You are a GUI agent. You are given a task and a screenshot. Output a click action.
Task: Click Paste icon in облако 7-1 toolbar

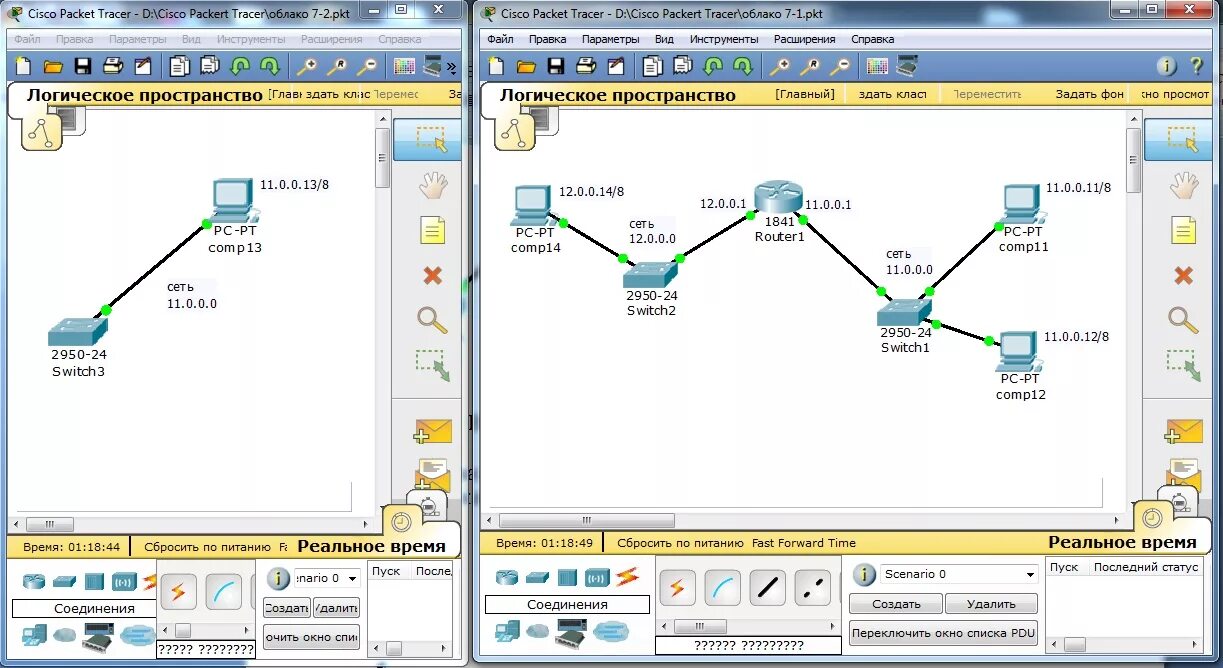point(683,67)
